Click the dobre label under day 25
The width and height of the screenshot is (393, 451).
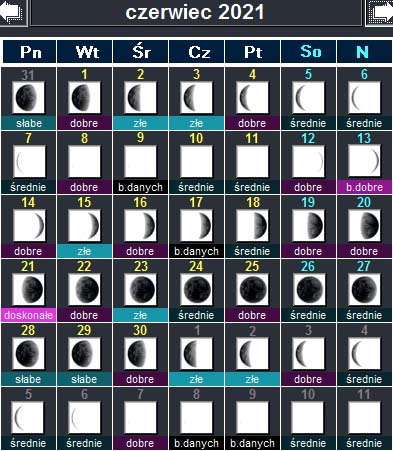pyautogui.click(x=252, y=315)
